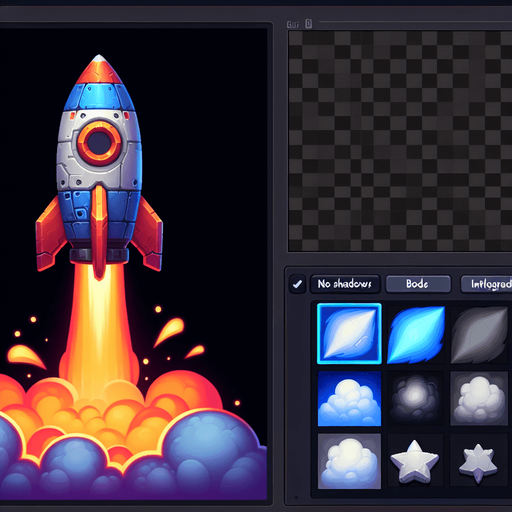Viewport: 512px width, 512px height.
Task: Select the five-pointed white star sprite
Action: coord(414,462)
